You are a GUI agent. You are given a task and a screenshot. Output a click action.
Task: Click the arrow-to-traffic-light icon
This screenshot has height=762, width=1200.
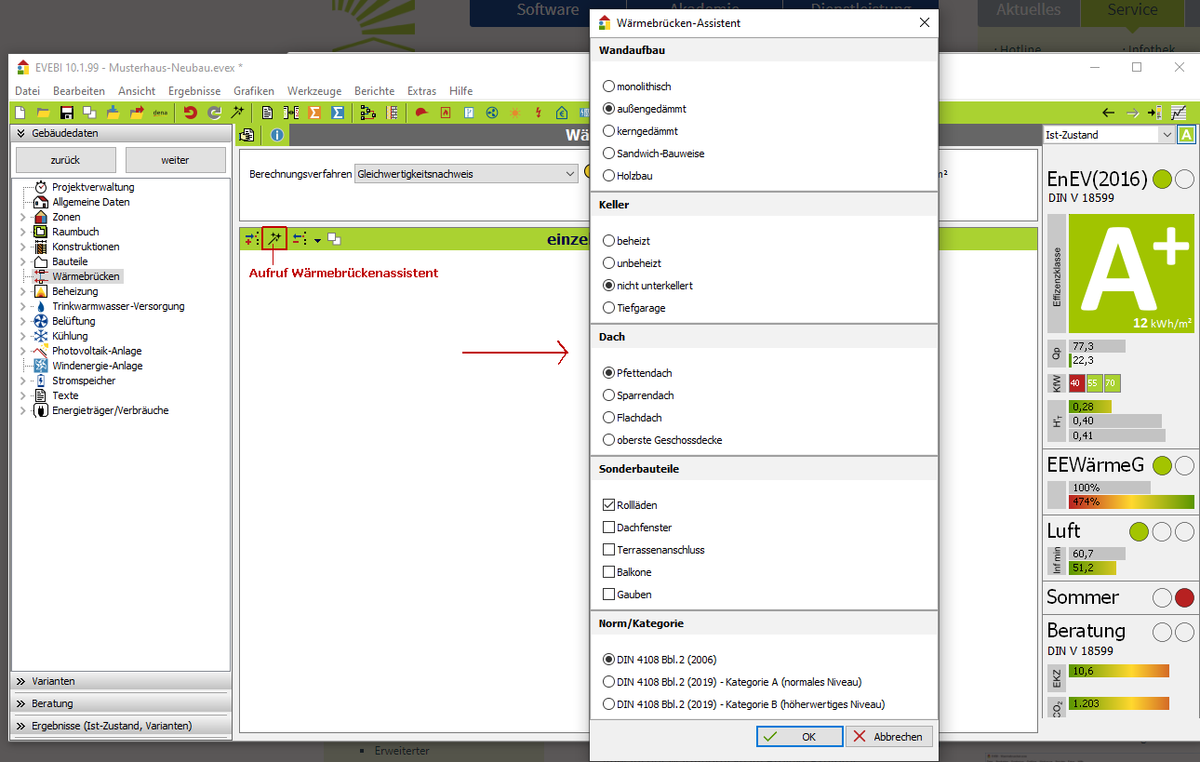coord(1155,112)
